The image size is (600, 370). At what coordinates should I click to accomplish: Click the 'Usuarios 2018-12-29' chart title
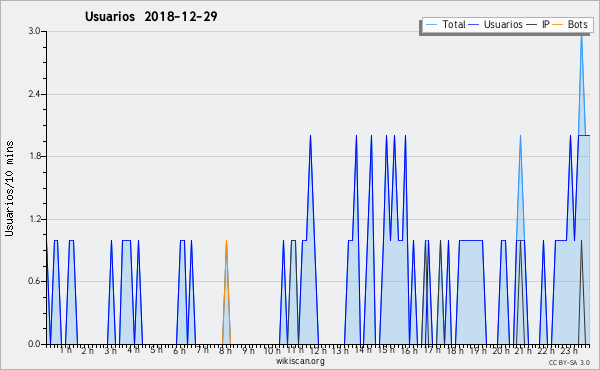coord(151,17)
